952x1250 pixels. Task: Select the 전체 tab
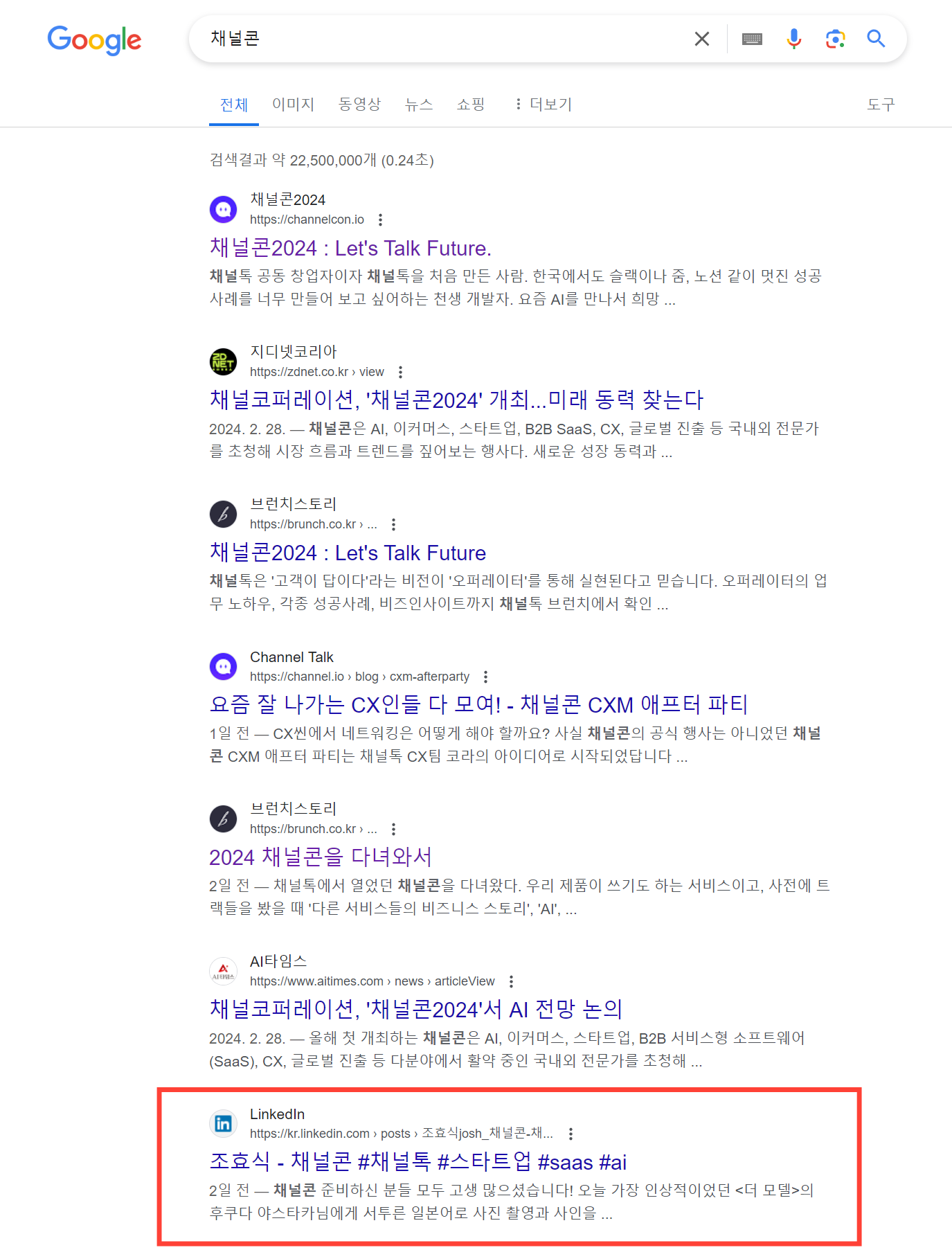click(234, 105)
